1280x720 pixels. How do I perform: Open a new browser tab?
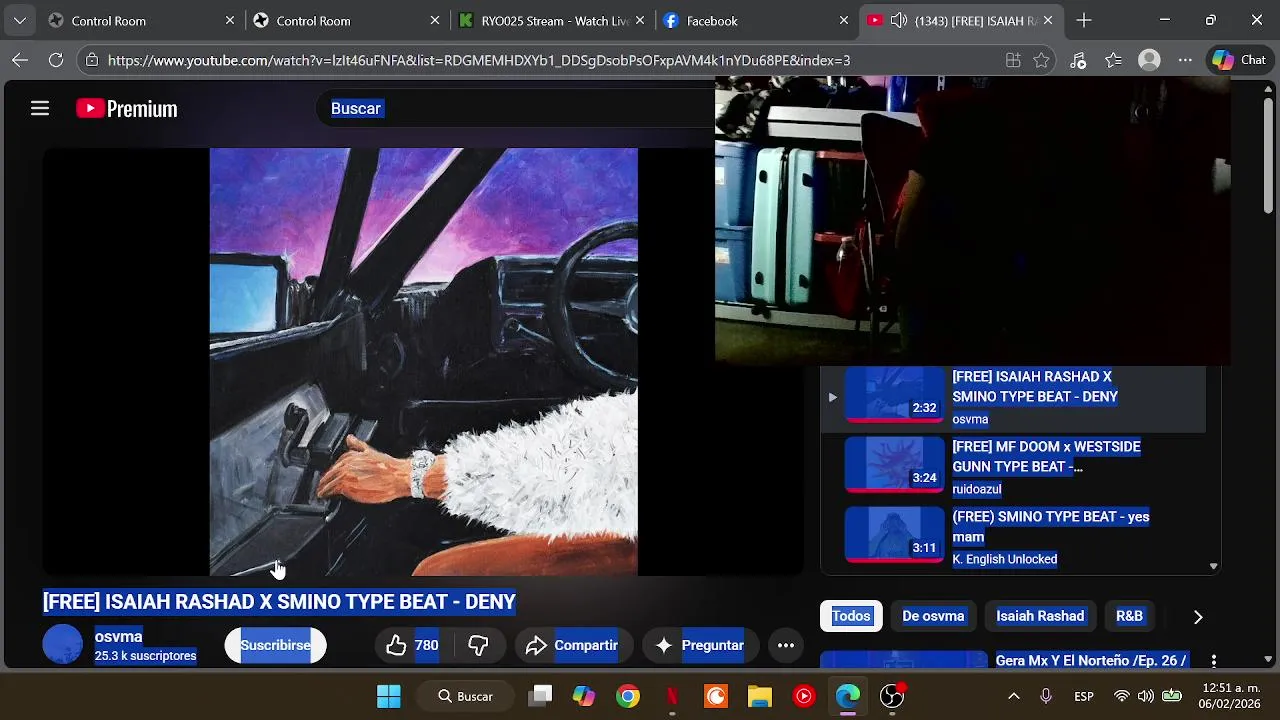pos(1084,20)
